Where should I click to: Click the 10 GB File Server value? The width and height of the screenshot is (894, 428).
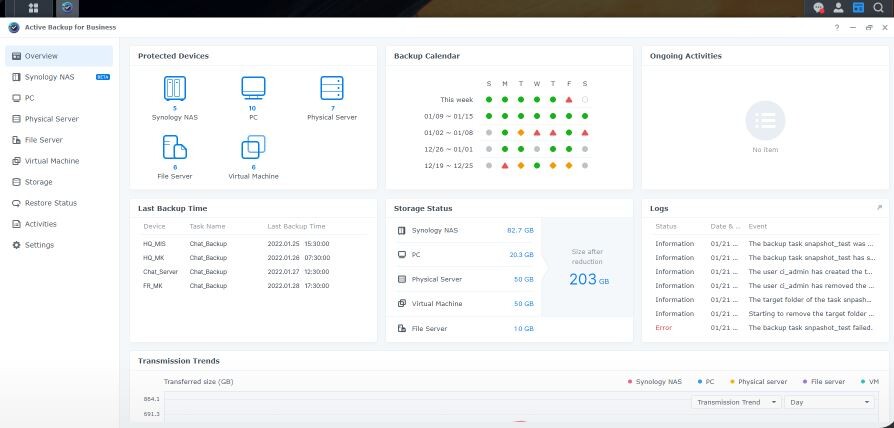click(x=524, y=329)
